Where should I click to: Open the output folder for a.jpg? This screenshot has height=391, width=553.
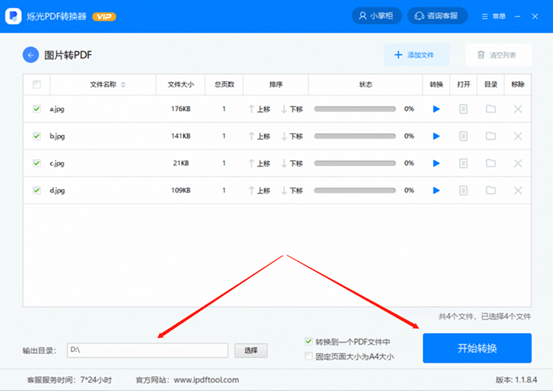491,109
